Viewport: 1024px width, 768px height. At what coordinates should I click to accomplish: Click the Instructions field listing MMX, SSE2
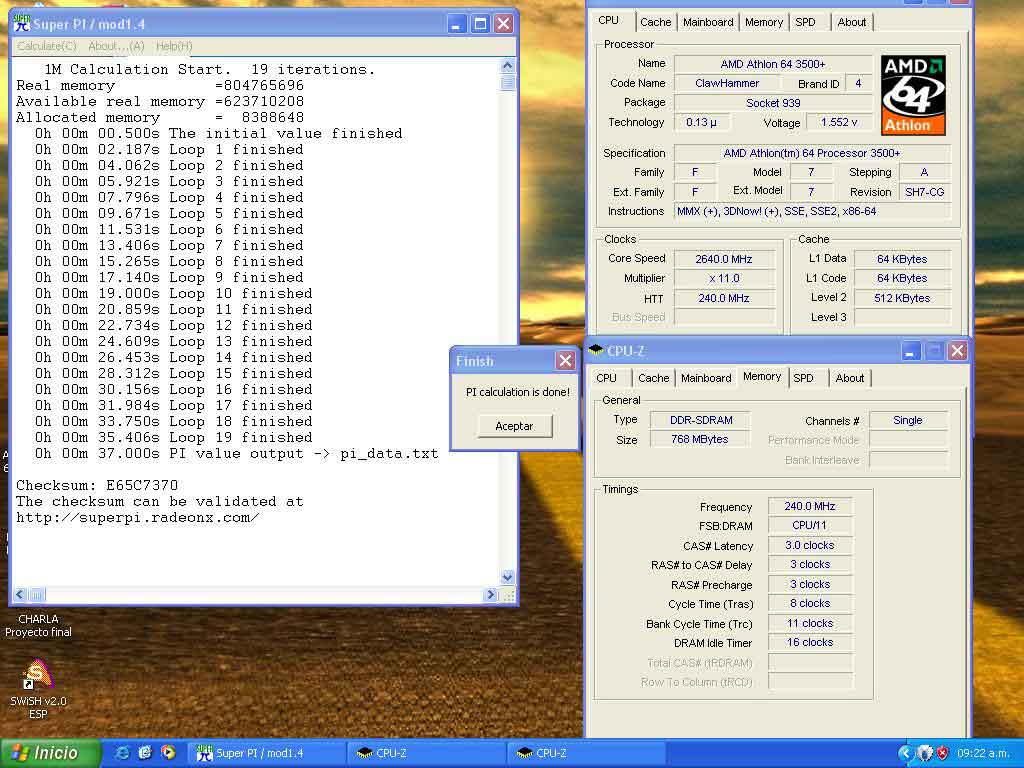pyautogui.click(x=812, y=211)
